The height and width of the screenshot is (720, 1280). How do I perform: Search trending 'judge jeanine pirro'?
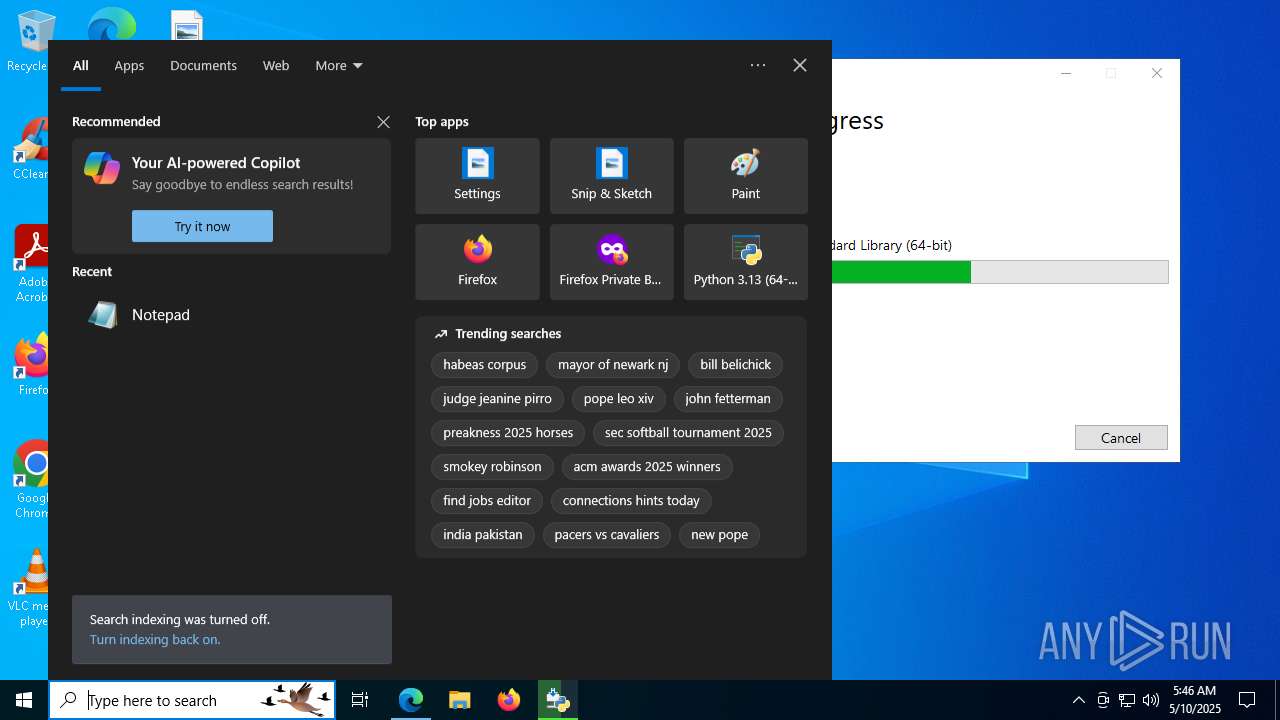click(497, 399)
